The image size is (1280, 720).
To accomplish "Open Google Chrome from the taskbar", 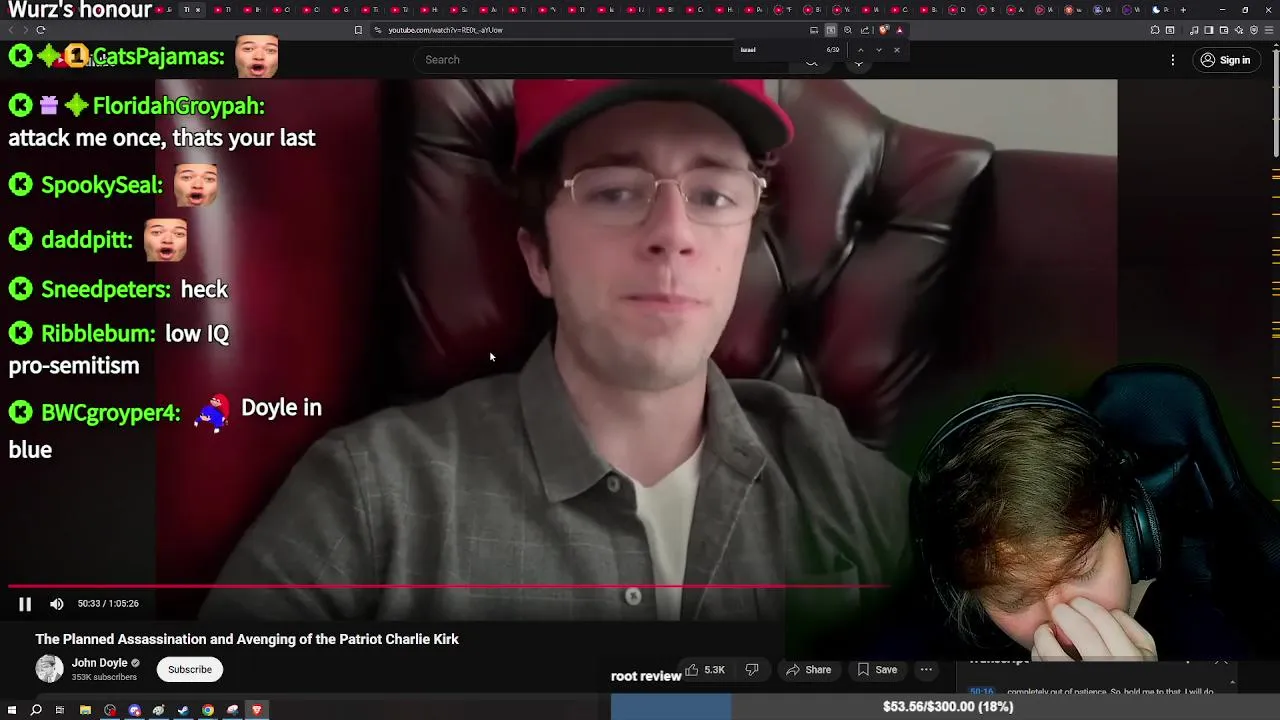I will [x=208, y=710].
